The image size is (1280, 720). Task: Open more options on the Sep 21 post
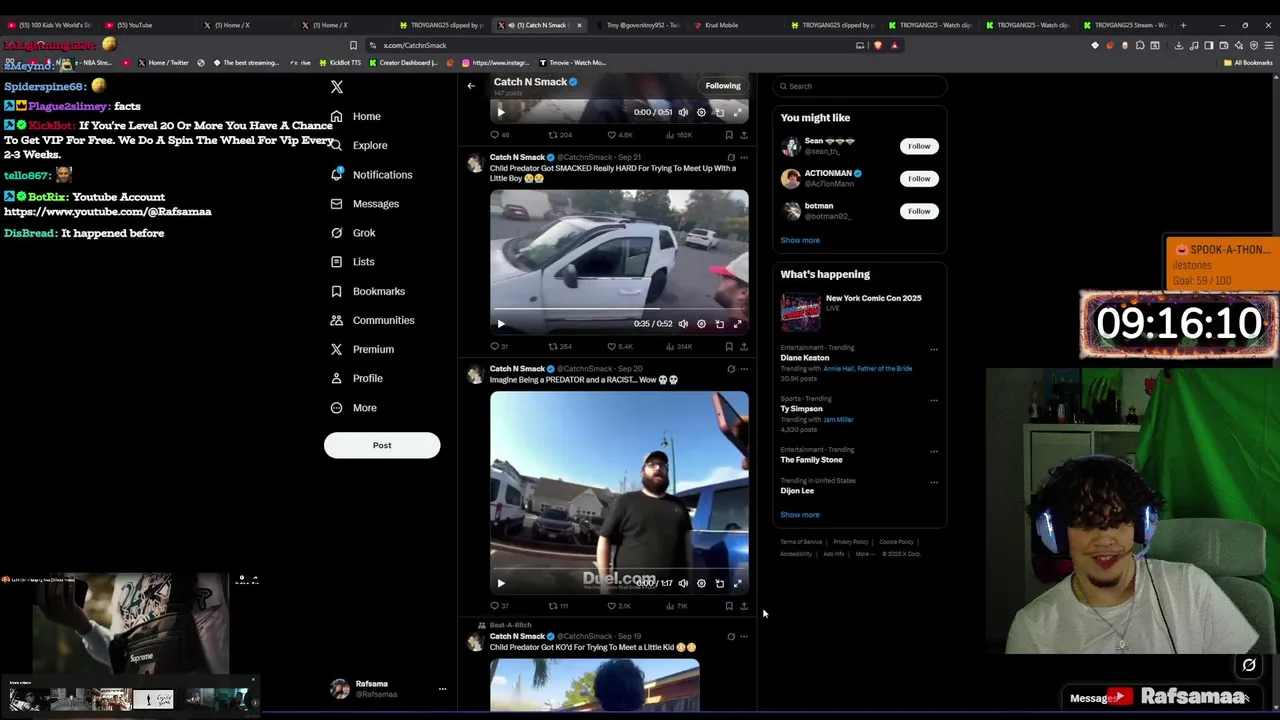click(x=743, y=157)
